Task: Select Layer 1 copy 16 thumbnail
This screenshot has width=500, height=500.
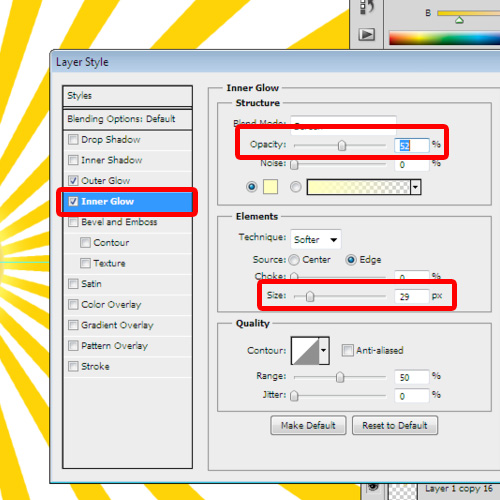Action: (x=403, y=492)
